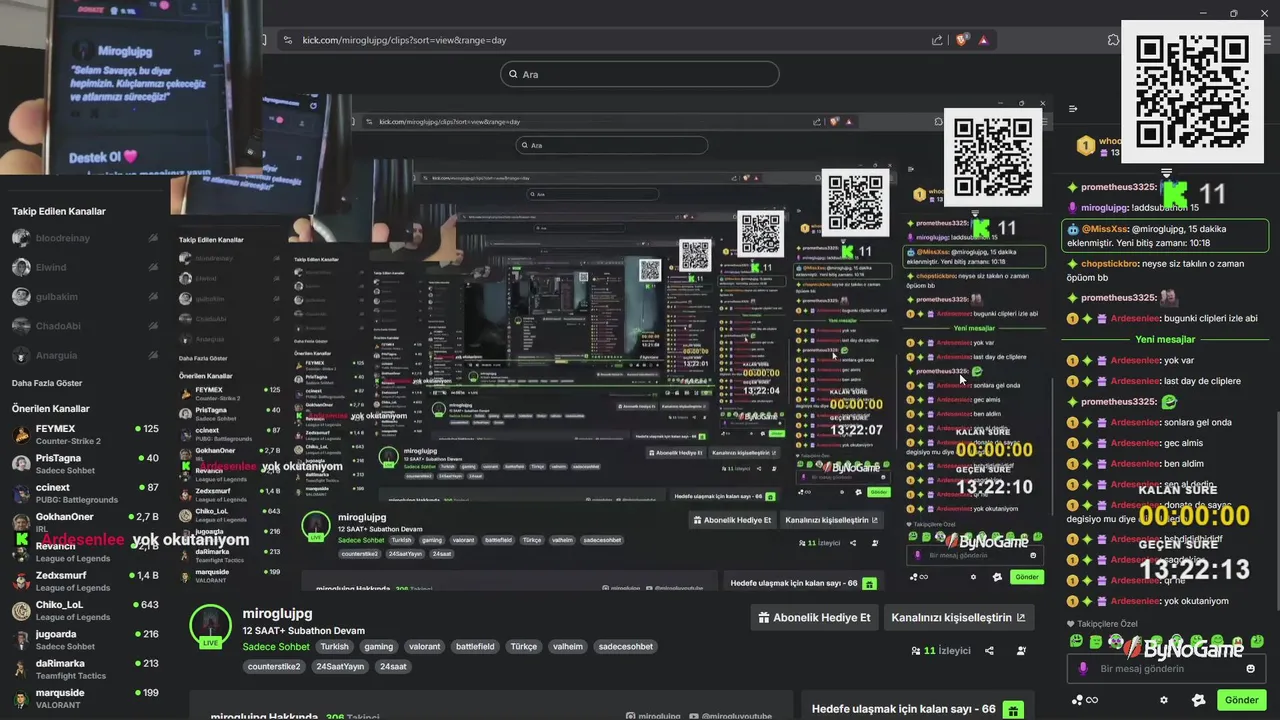Image resolution: width=1280 pixels, height=720 pixels.
Task: Click Abonelik Hediye Et in first nested window
Action: tap(733, 520)
